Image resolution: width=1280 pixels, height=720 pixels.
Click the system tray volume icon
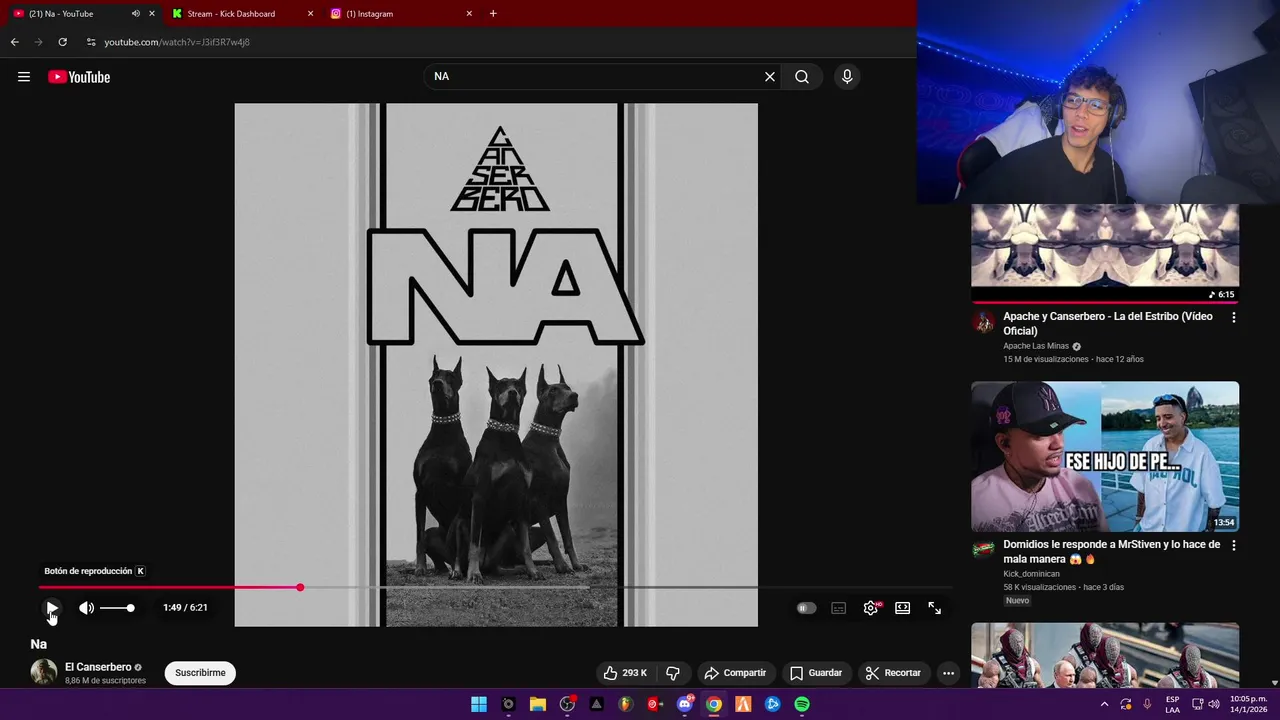[1214, 704]
